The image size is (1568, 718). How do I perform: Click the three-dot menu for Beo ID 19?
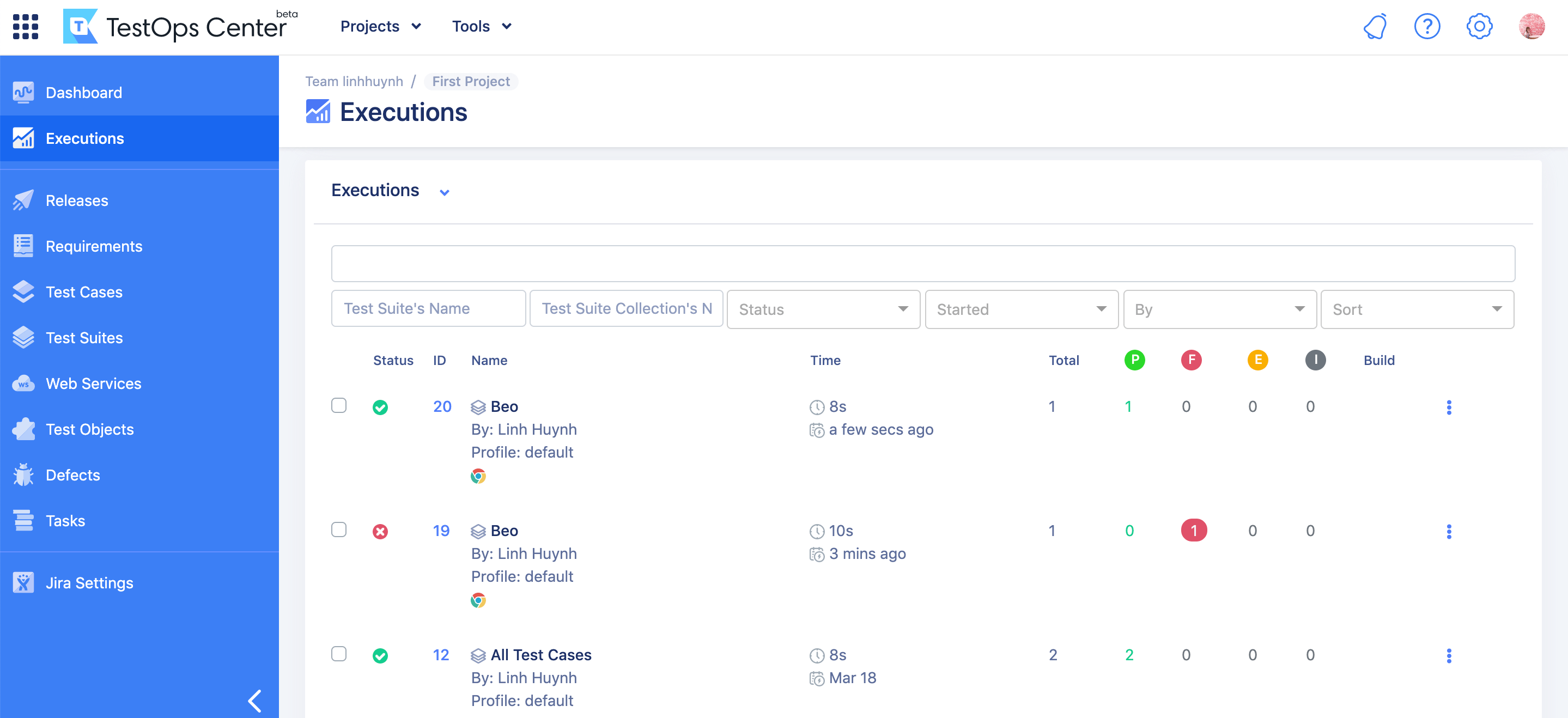coord(1449,531)
